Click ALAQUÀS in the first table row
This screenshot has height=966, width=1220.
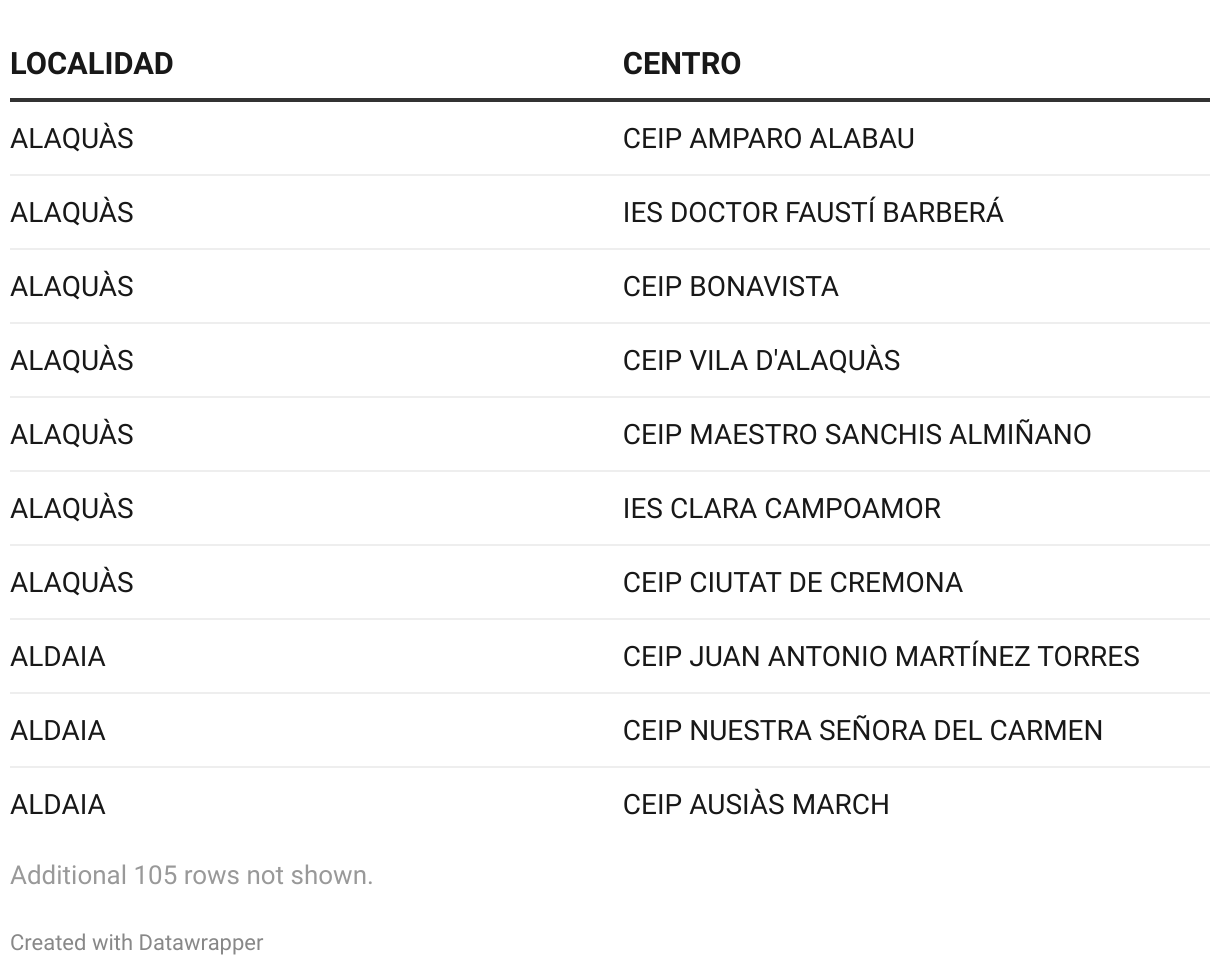pyautogui.click(x=72, y=138)
